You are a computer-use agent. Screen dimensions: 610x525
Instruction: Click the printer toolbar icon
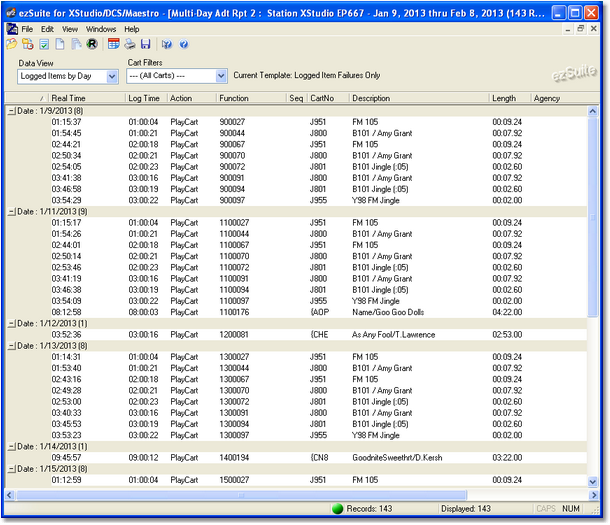(x=130, y=44)
